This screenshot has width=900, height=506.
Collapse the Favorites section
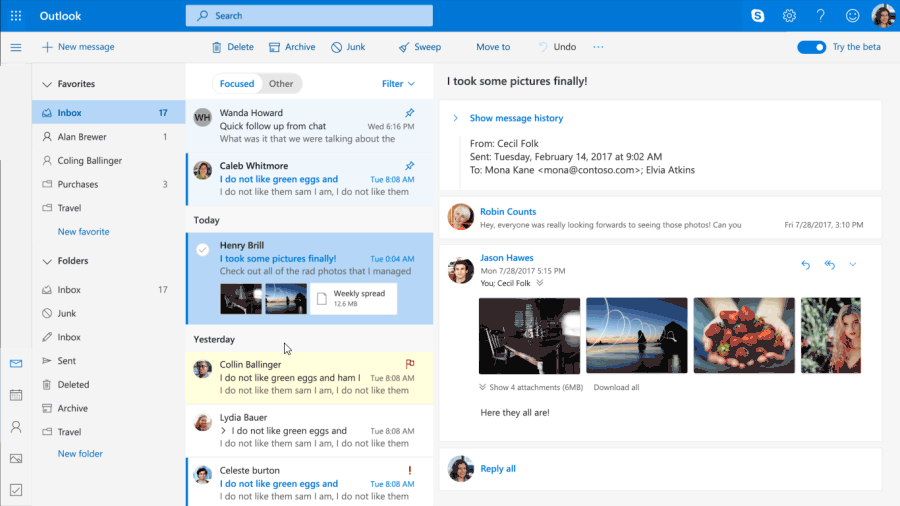pyautogui.click(x=47, y=84)
